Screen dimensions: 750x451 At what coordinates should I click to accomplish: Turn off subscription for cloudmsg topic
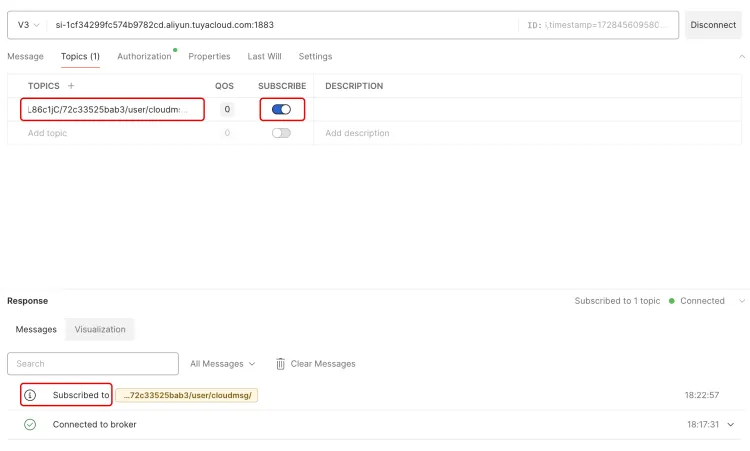pos(281,110)
